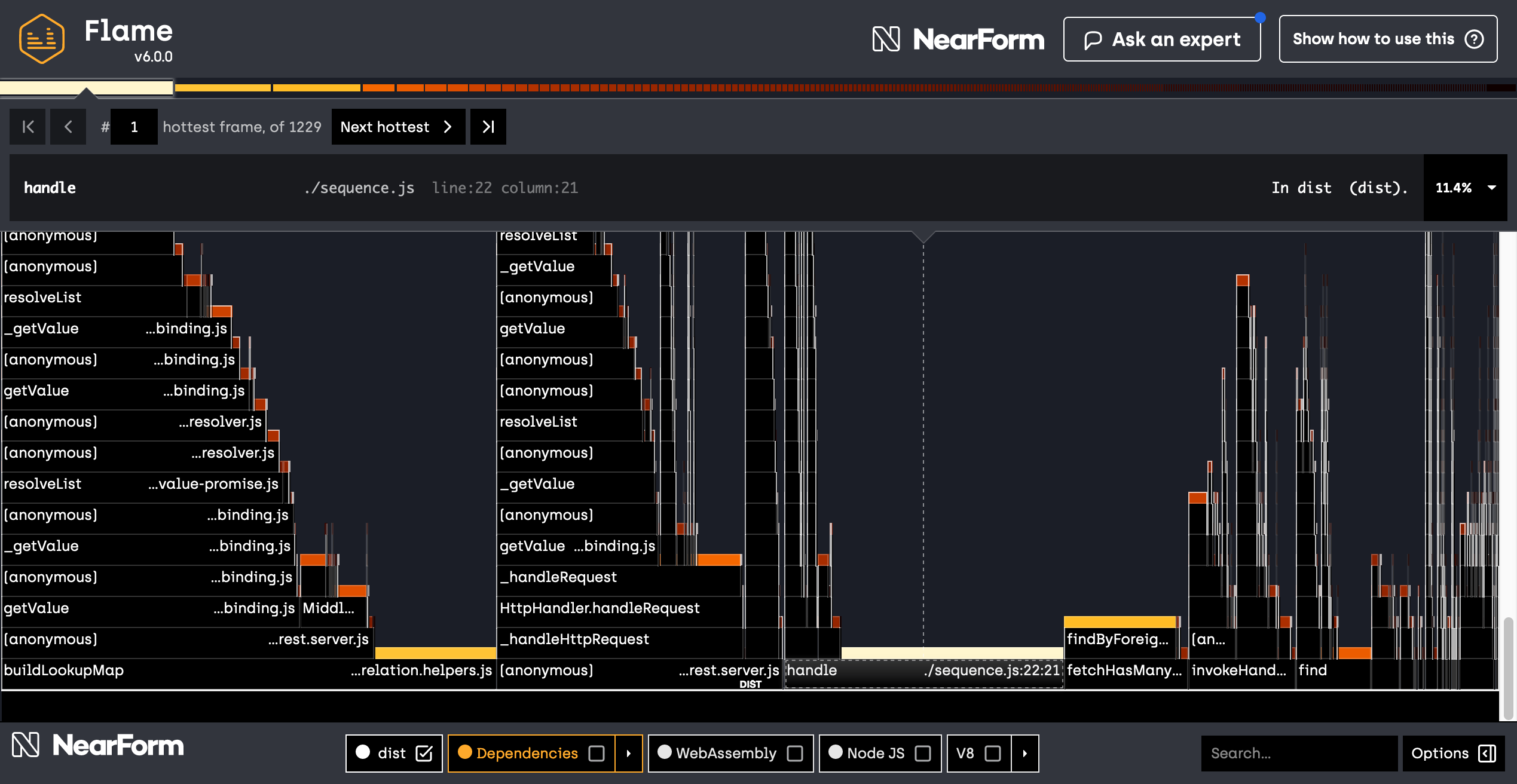Click the Options panel sidebar icon
Screen dimensions: 1517x784
click(1487, 754)
